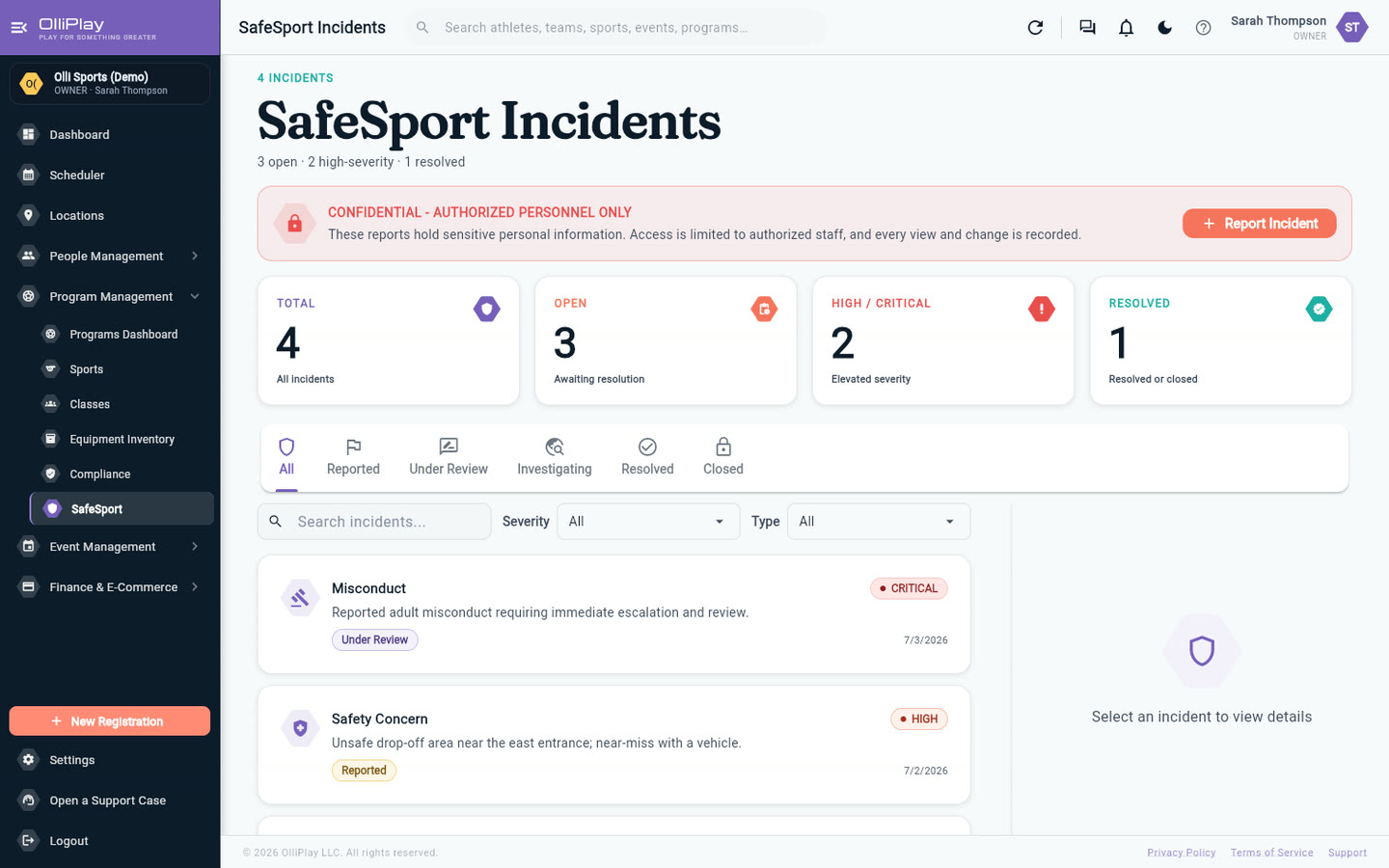Click the Total incidents stat card
This screenshot has width=1389, height=868.
point(389,340)
